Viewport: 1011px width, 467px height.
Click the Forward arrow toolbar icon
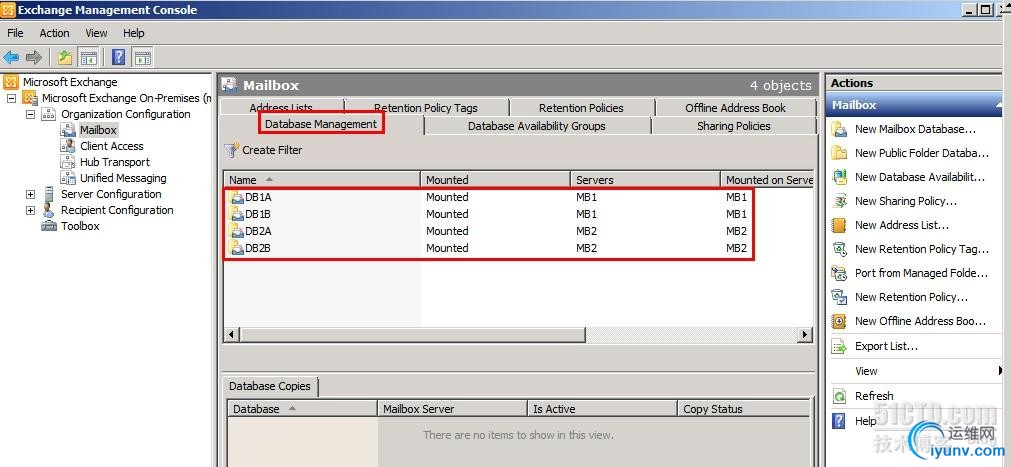pos(34,57)
